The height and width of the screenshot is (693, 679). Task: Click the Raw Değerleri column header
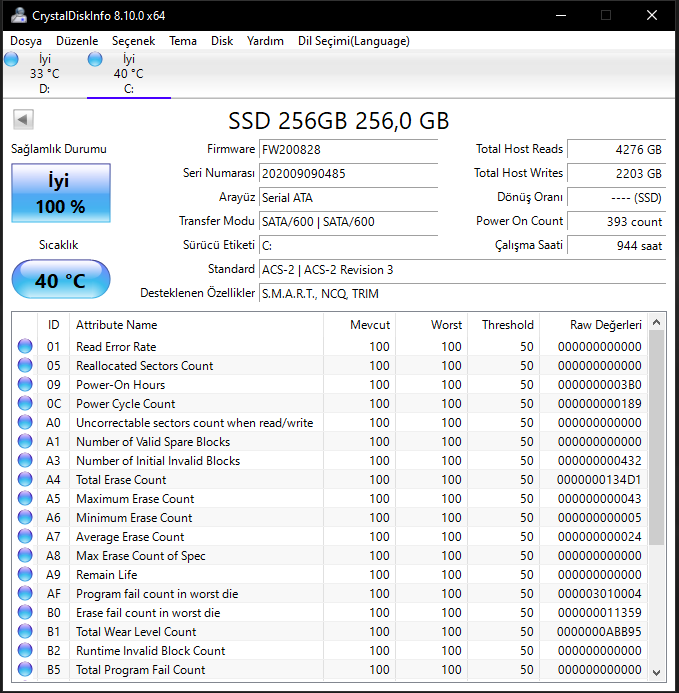pos(594,325)
